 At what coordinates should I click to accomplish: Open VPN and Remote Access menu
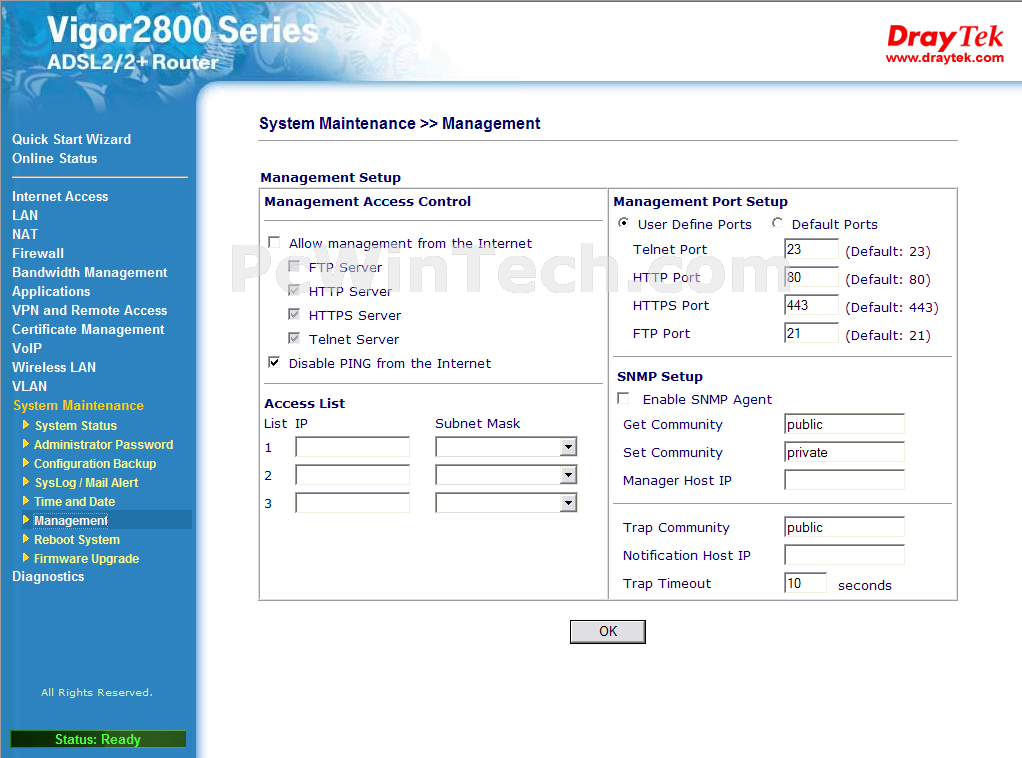tap(89, 310)
